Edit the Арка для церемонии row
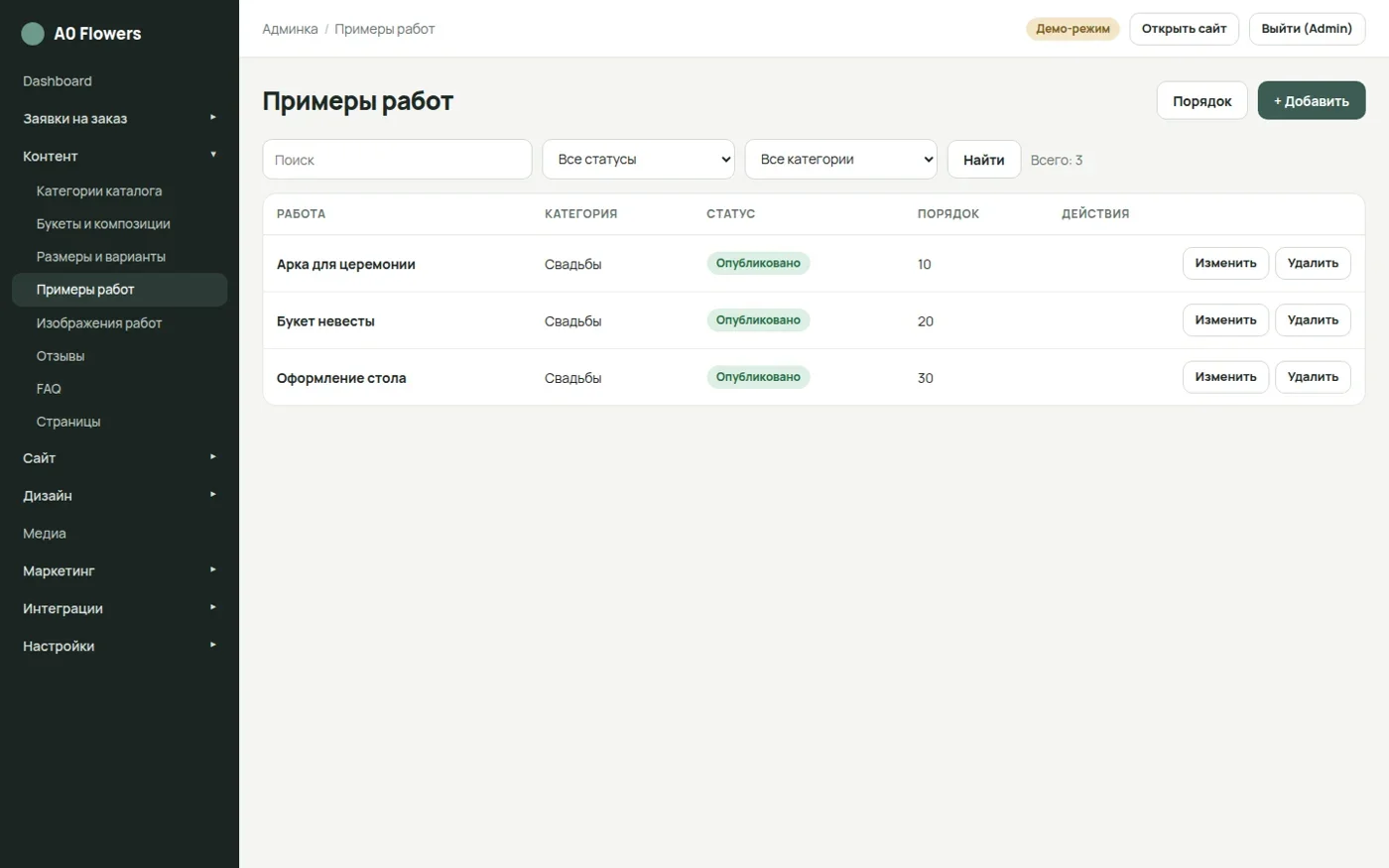1389x868 pixels. click(1225, 264)
